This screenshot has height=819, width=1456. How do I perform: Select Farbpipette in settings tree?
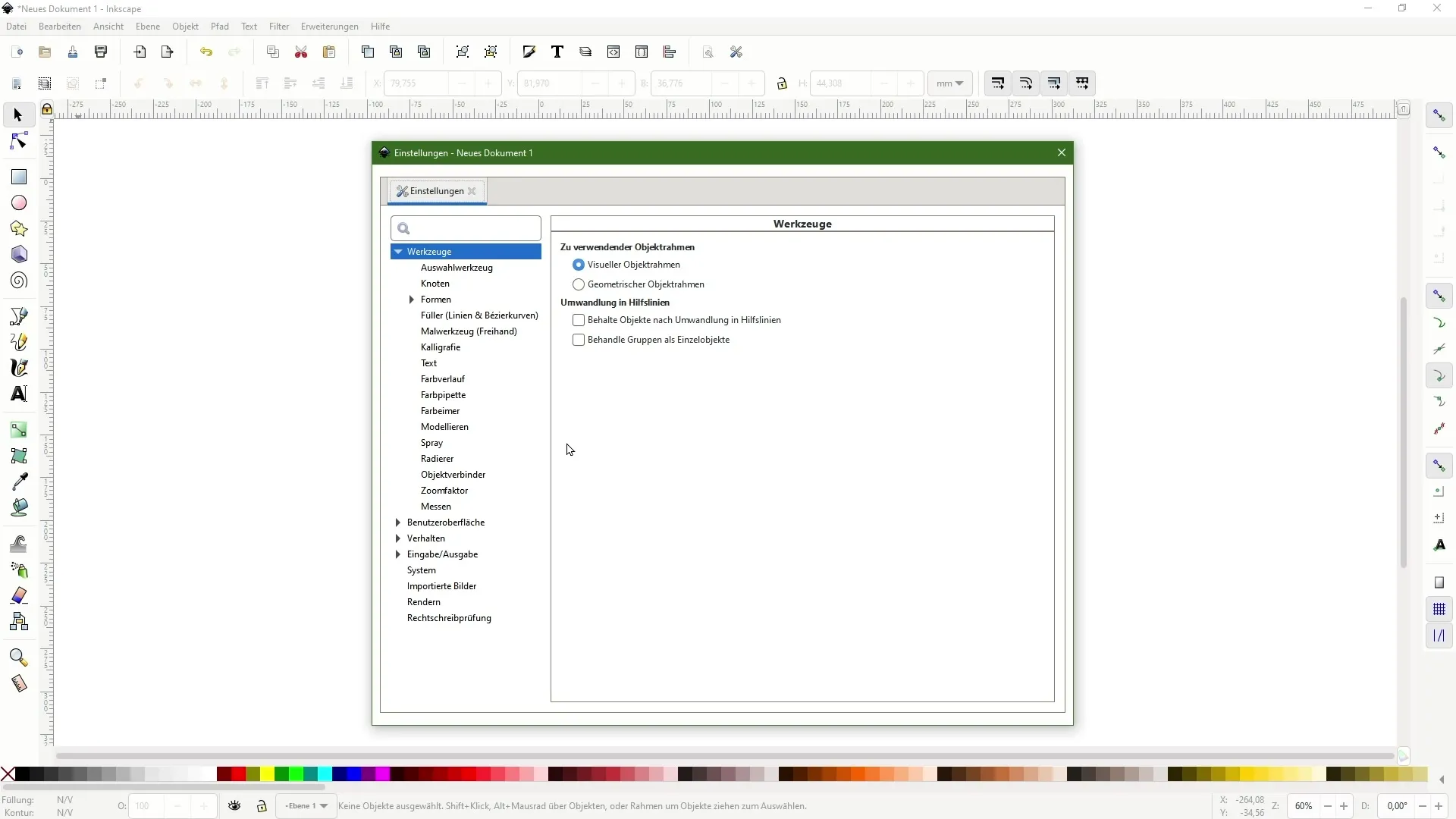444,395
